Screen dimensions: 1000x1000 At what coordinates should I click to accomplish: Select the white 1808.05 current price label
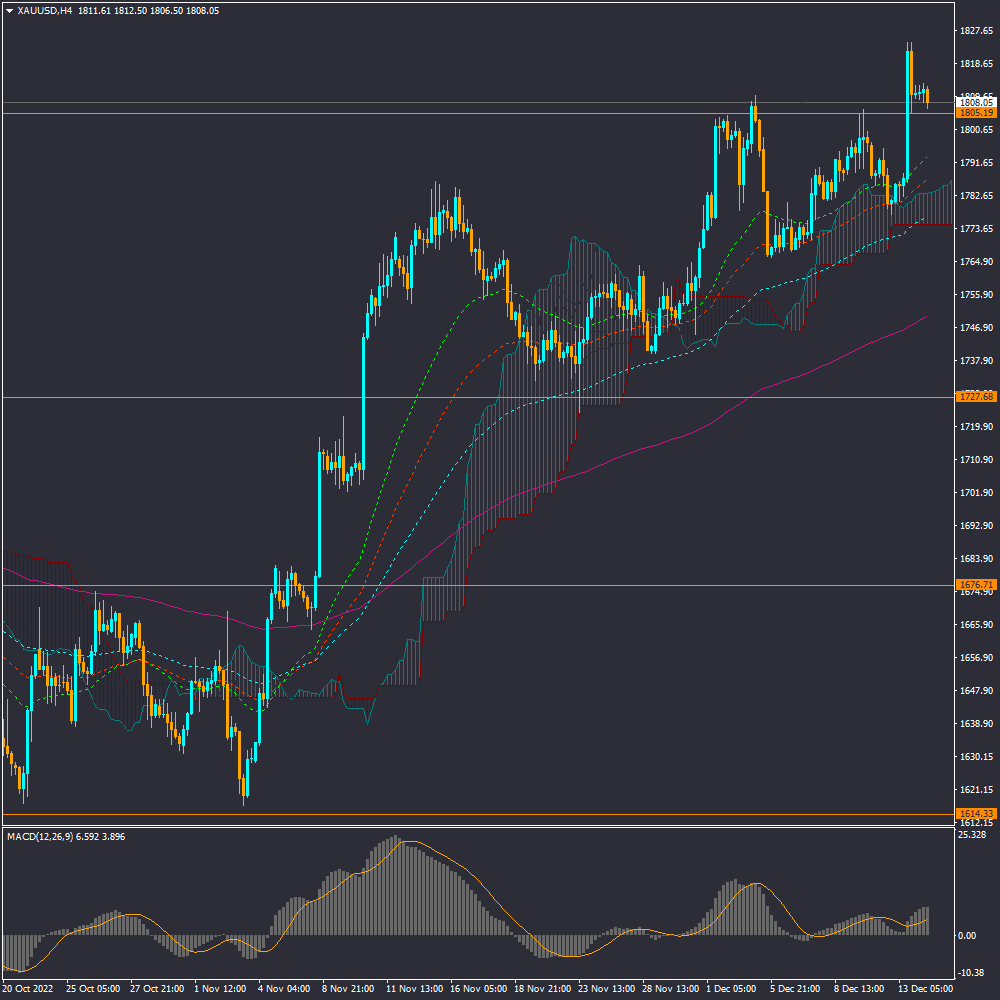coord(975,102)
